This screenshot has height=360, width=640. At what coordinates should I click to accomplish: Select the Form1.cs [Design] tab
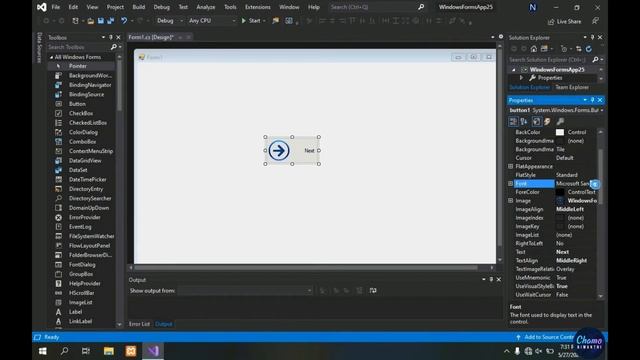click(151, 37)
